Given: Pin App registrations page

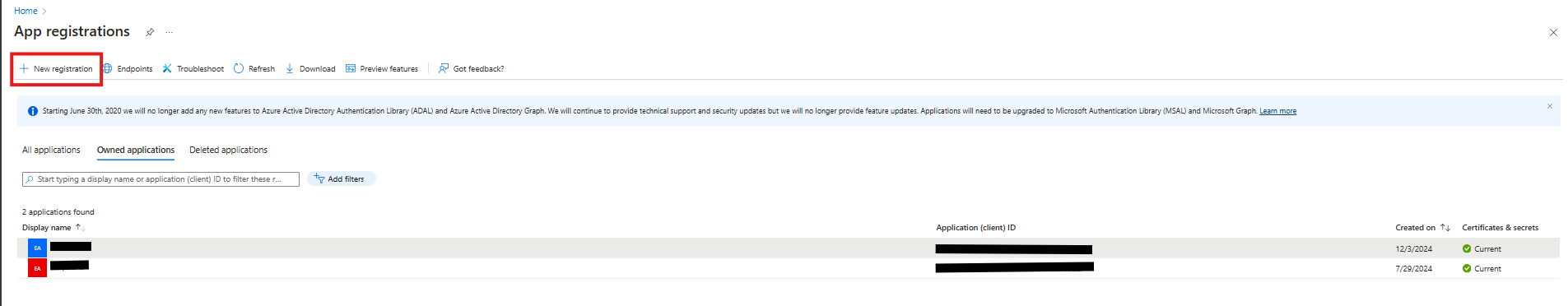Looking at the screenshot, I should point(150,32).
